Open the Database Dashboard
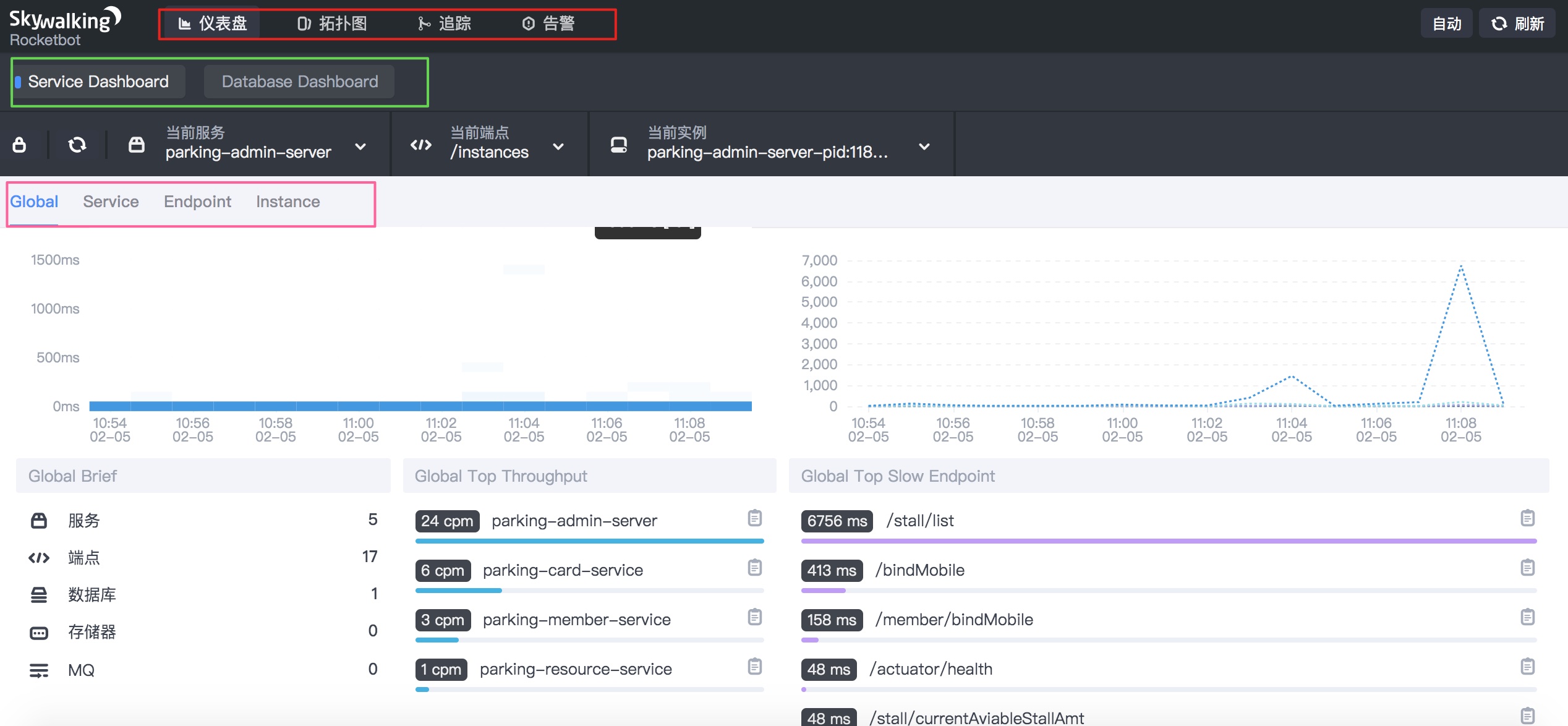This screenshot has height=726, width=1568. 299,82
